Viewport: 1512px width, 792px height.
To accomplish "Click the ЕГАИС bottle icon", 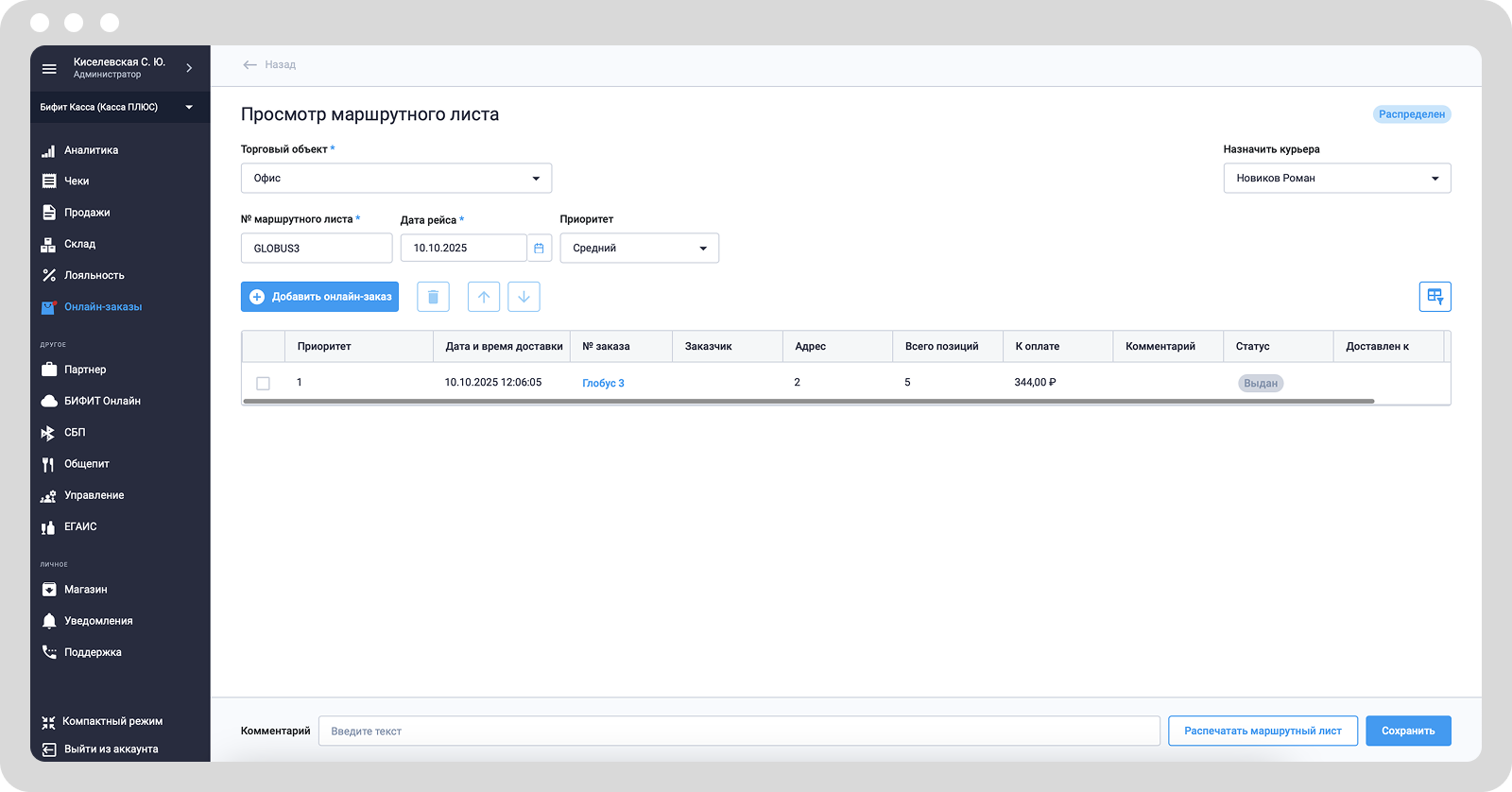I will point(48,527).
